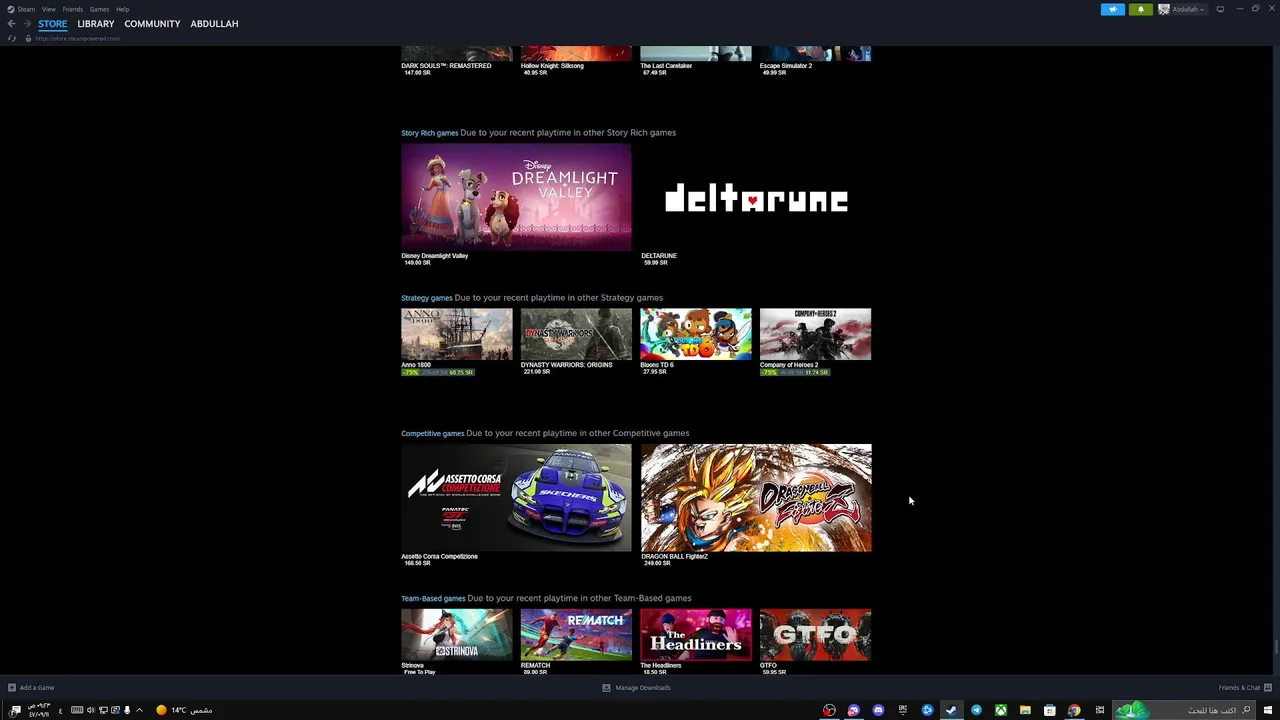This screenshot has width=1280, height=720.
Task: Go back with the back arrow
Action: pyautogui.click(x=11, y=23)
